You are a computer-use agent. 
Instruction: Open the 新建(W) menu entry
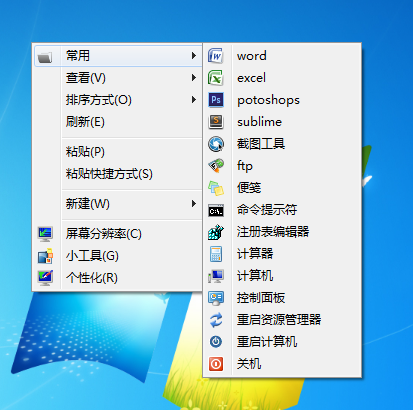pos(118,204)
